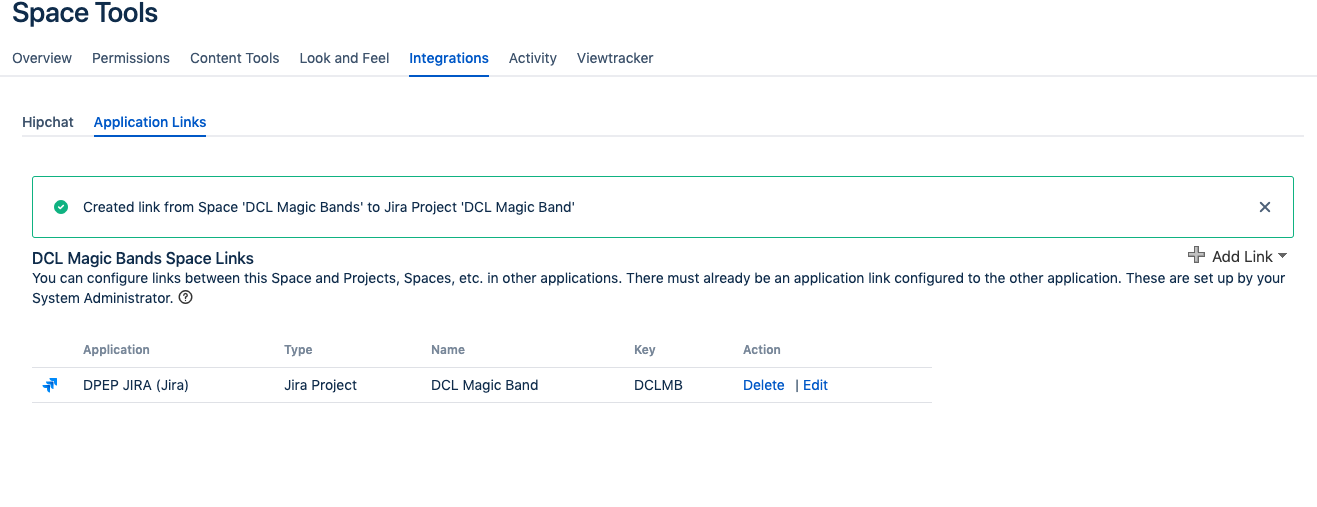Open the help question mark icon

pyautogui.click(x=185, y=298)
